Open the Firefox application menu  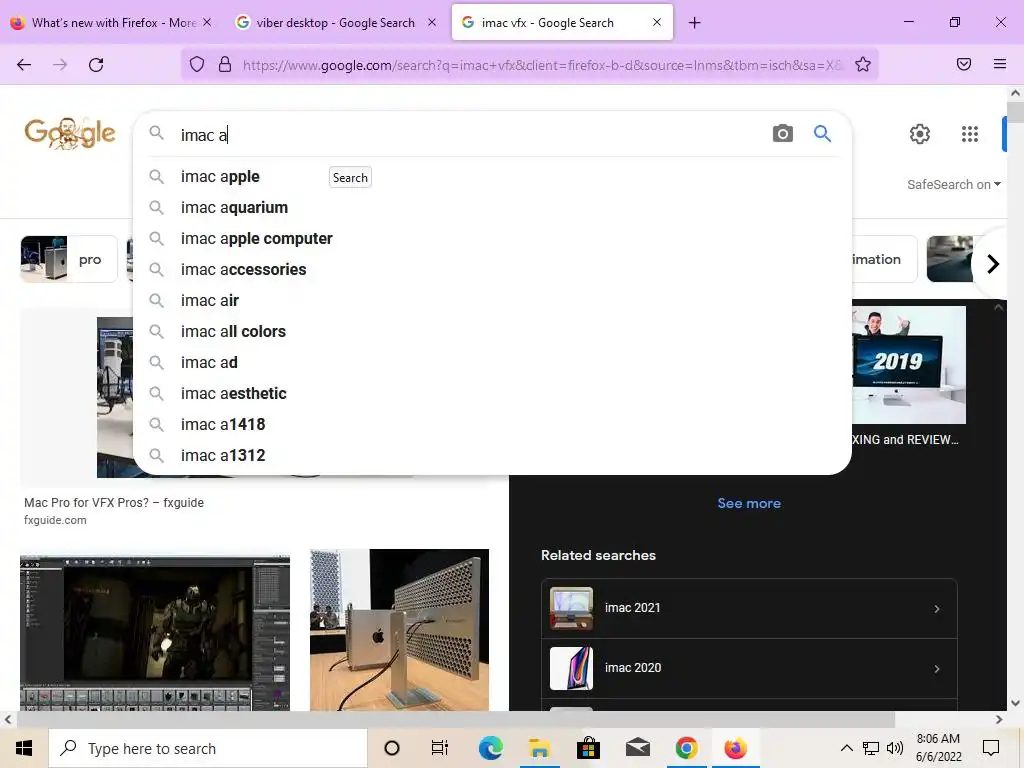point(1000,65)
